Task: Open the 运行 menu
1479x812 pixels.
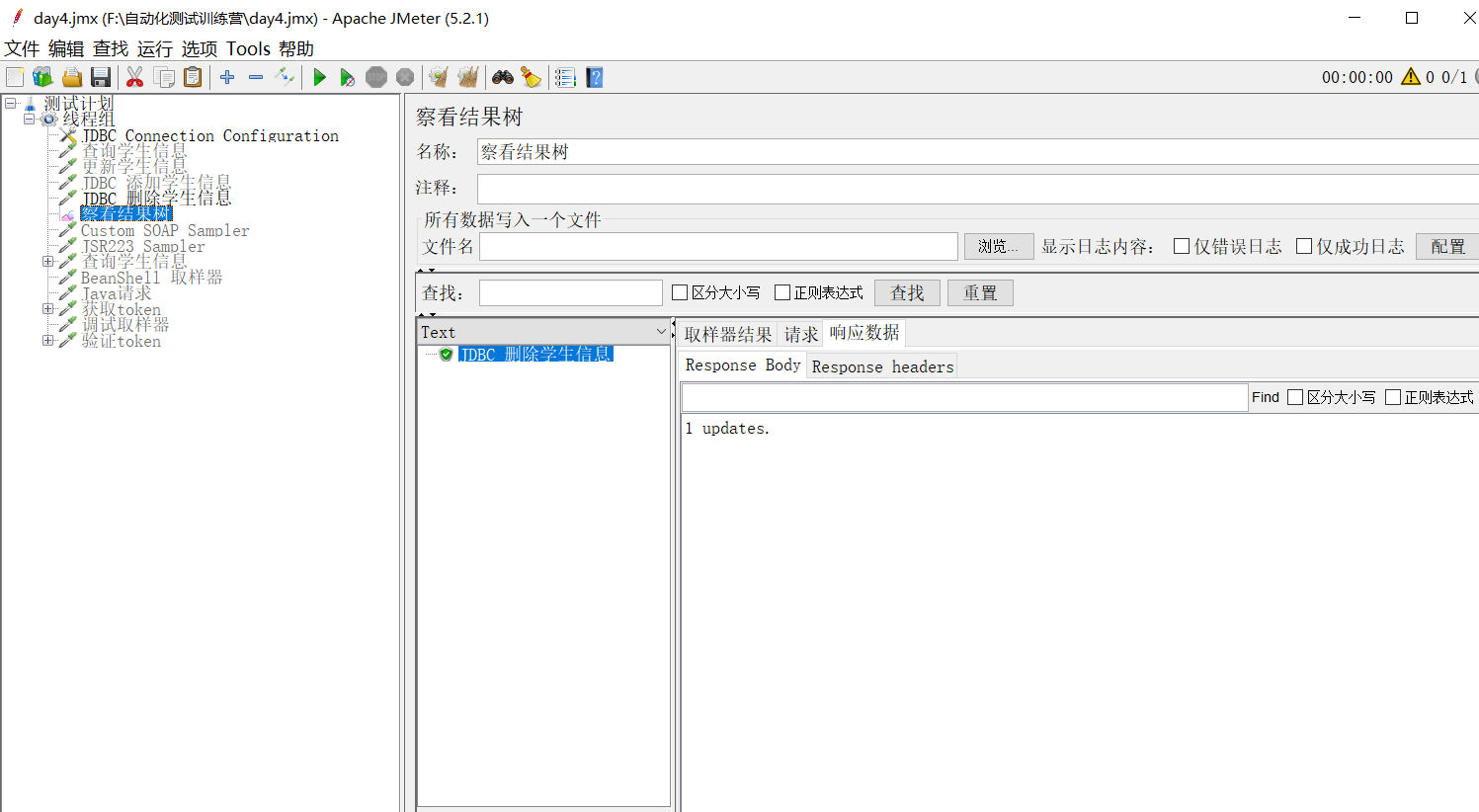Action: (155, 48)
